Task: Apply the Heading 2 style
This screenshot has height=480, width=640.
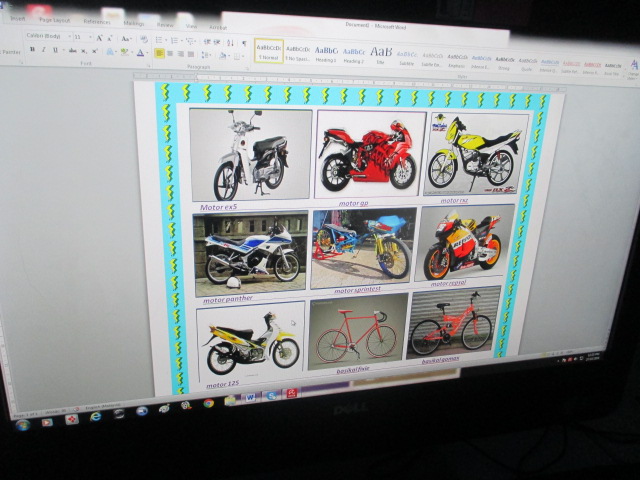Action: (353, 54)
